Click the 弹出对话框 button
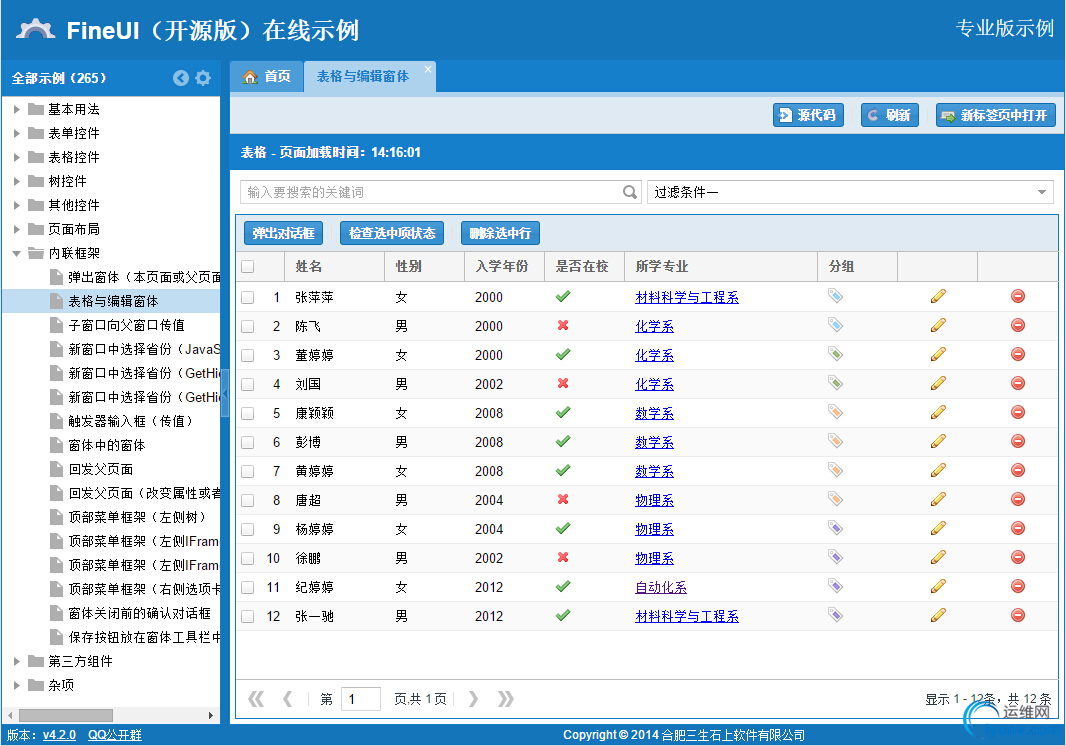The height and width of the screenshot is (746, 1066). click(283, 233)
